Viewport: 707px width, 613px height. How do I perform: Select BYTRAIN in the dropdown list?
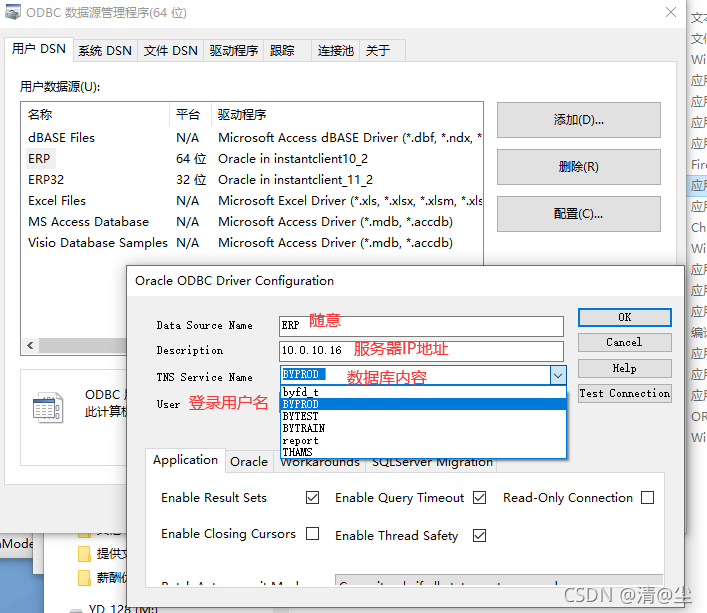point(423,428)
